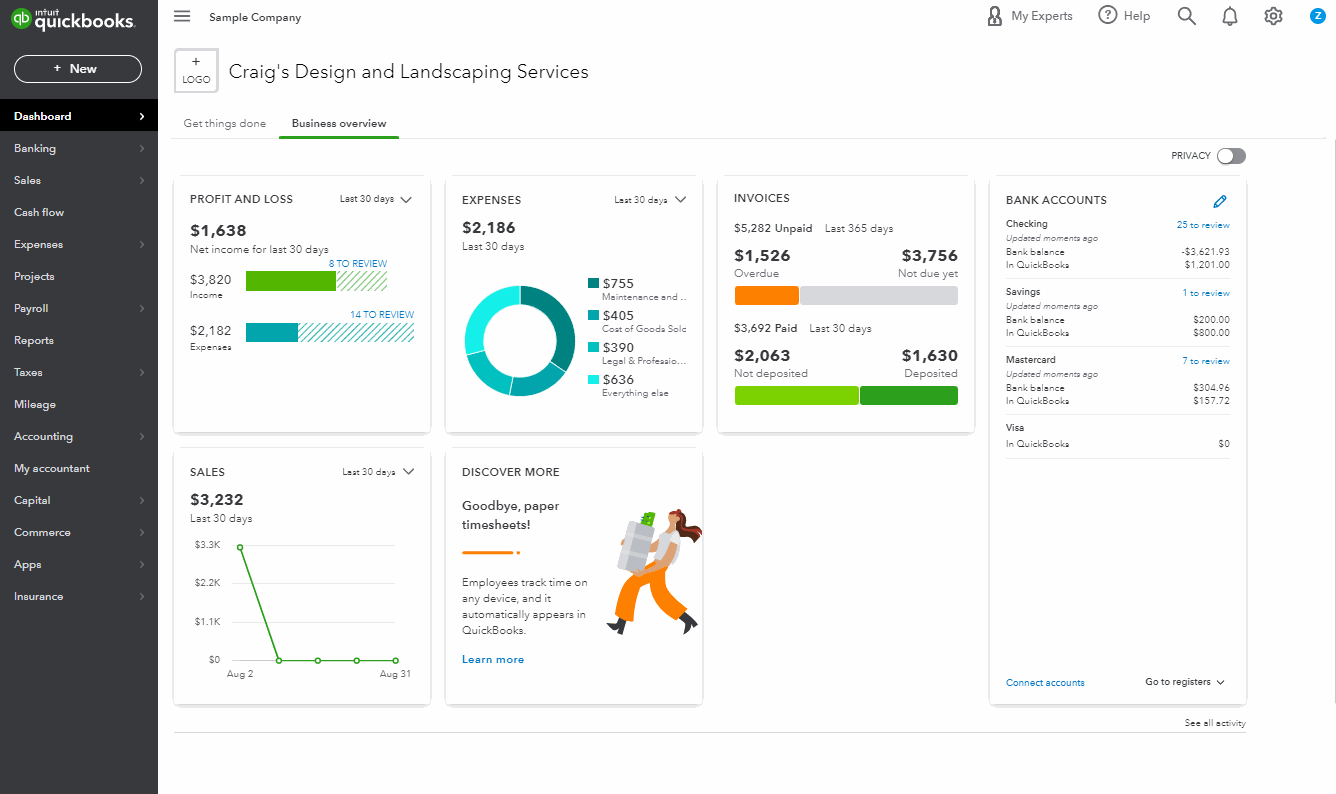Click the Connect accounts link
This screenshot has width=1336, height=794.
1045,683
